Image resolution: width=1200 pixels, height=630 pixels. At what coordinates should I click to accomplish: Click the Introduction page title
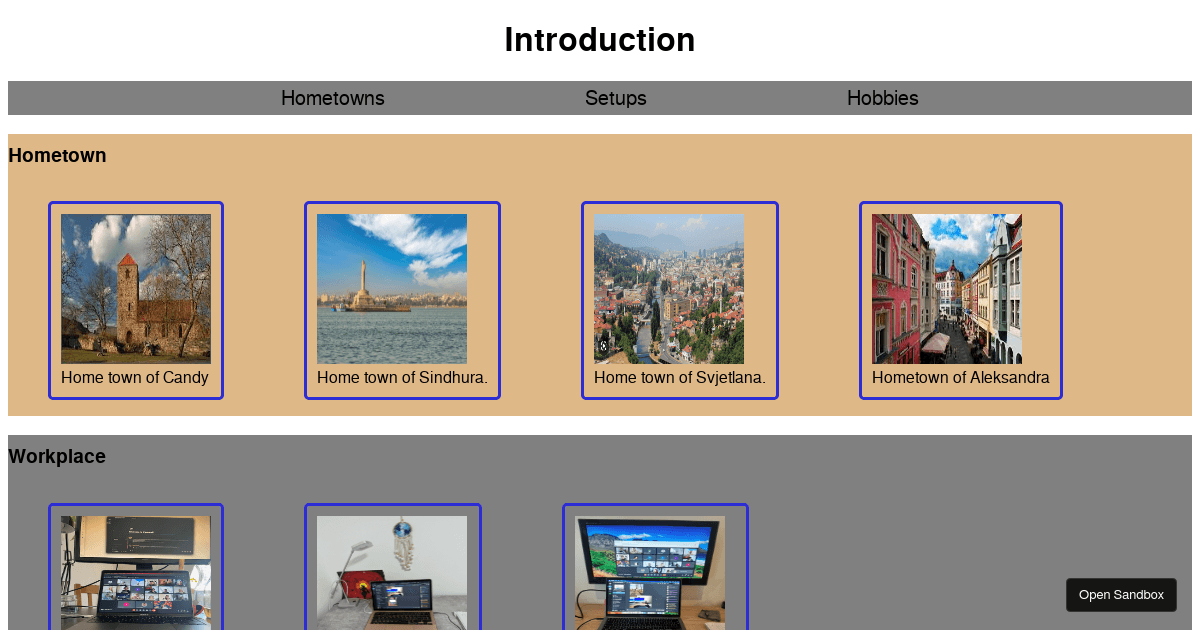coord(600,40)
